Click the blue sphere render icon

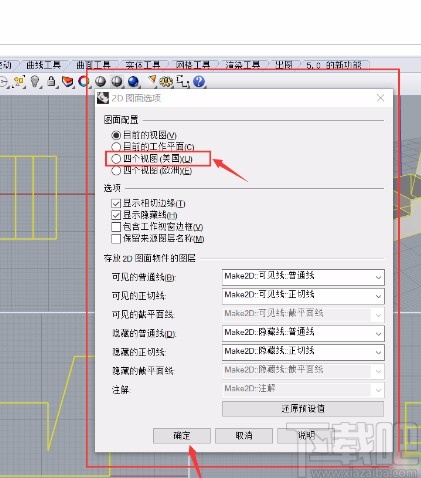(133, 81)
